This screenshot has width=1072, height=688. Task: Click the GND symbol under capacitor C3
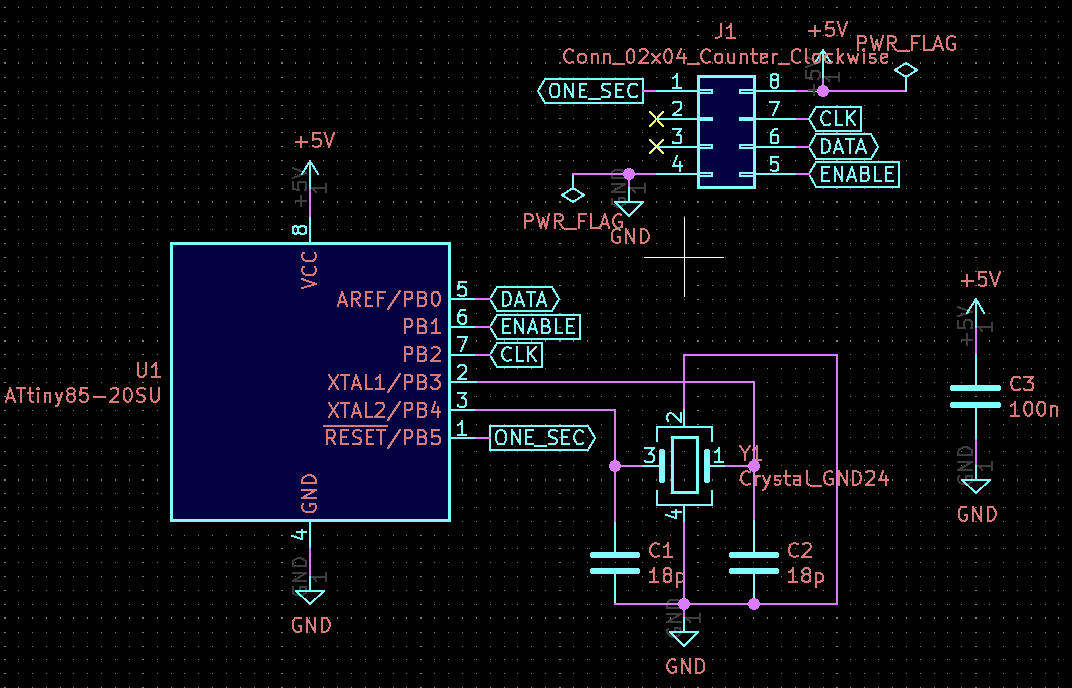coord(975,486)
